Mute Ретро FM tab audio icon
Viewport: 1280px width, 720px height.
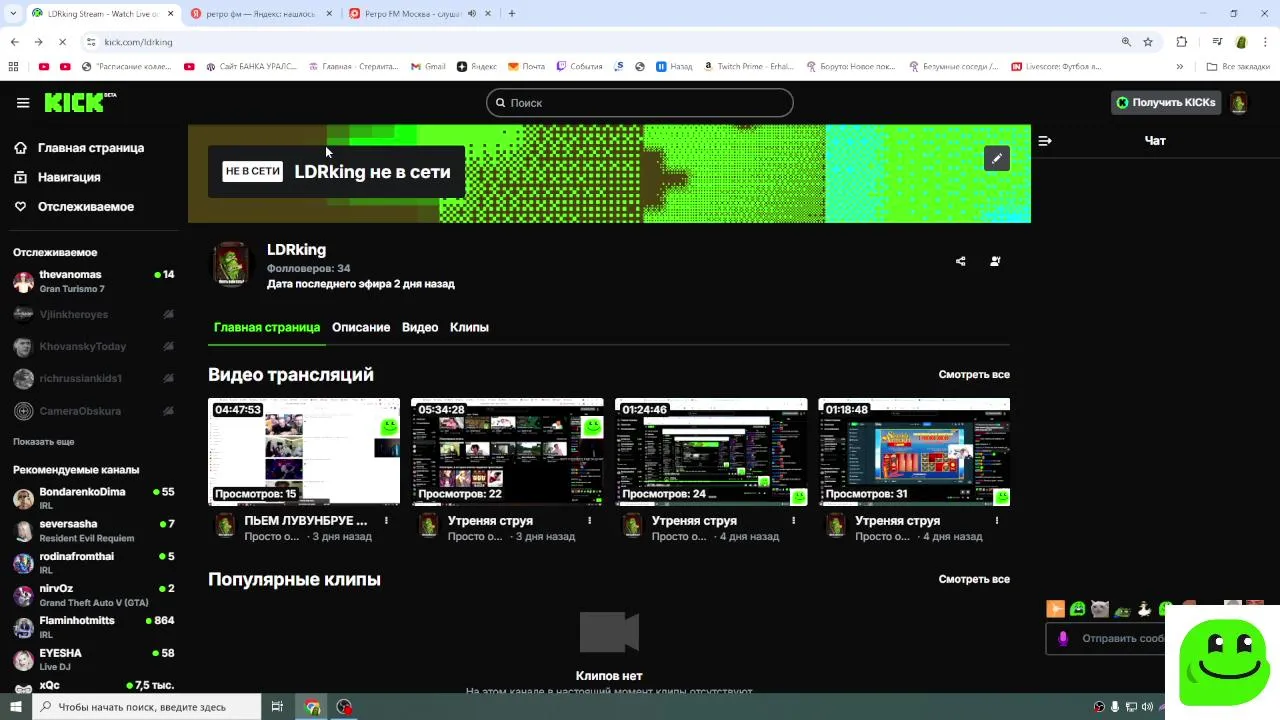471,14
